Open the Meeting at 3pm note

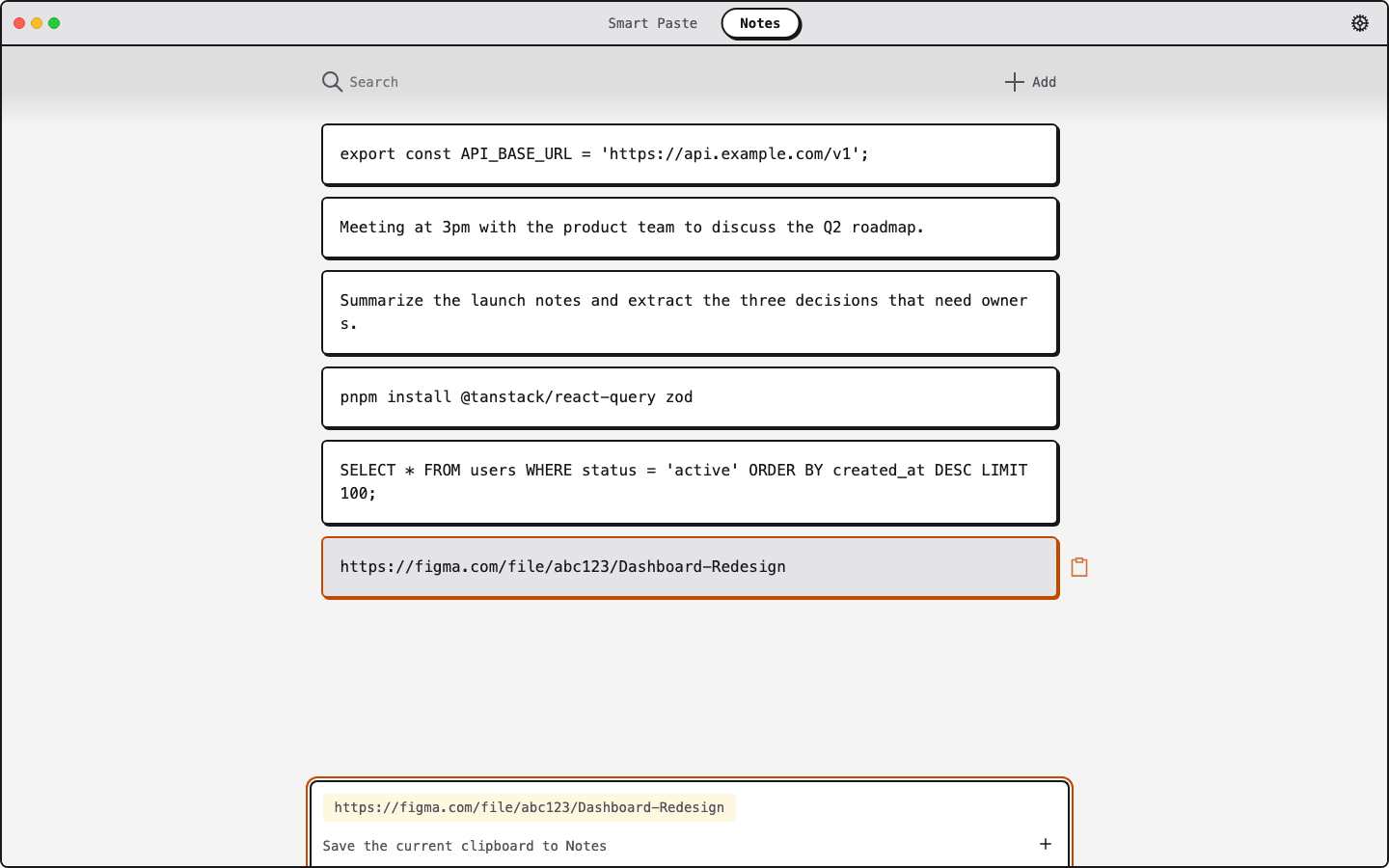(690, 228)
